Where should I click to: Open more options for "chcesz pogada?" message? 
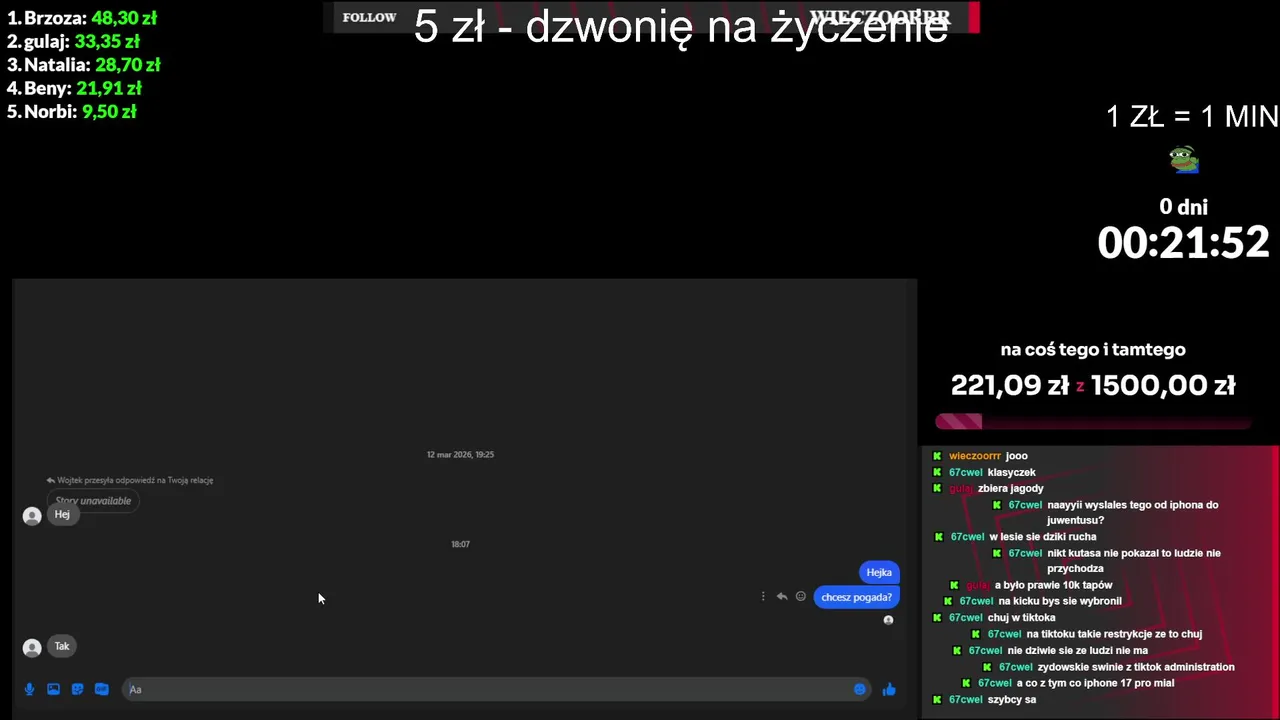point(763,597)
